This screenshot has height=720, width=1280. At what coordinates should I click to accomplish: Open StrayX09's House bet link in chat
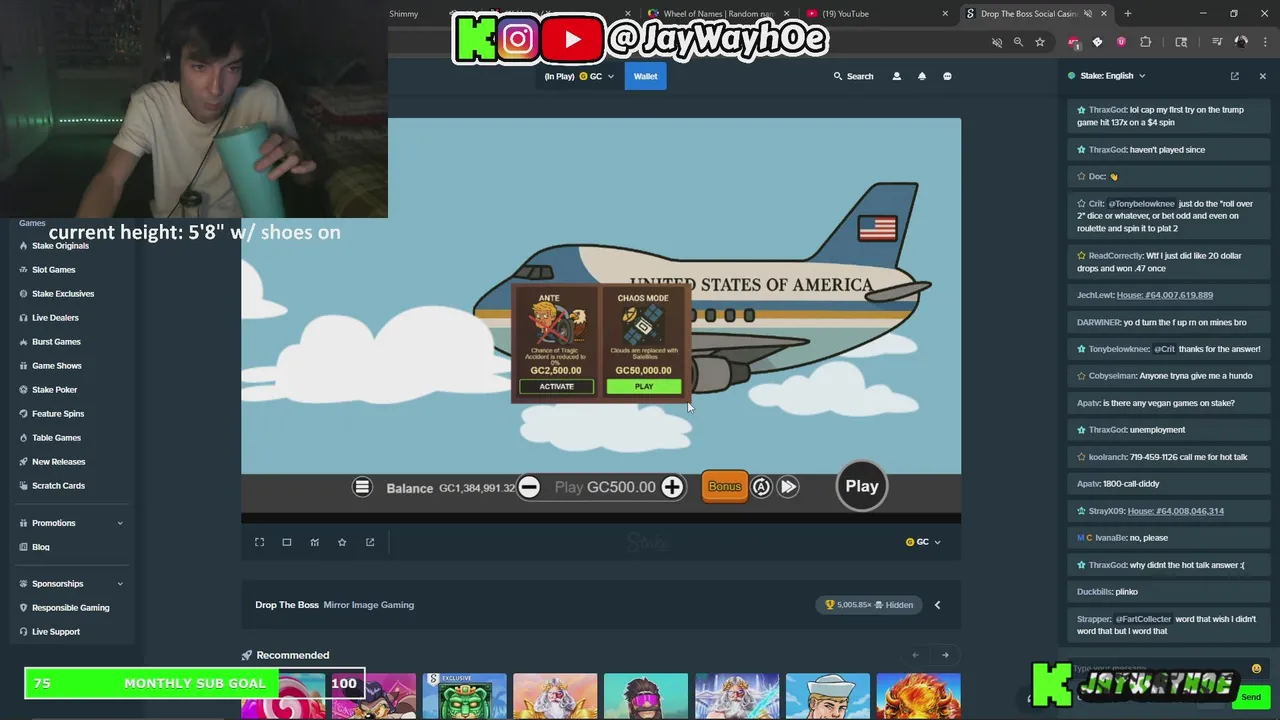pyautogui.click(x=1175, y=511)
